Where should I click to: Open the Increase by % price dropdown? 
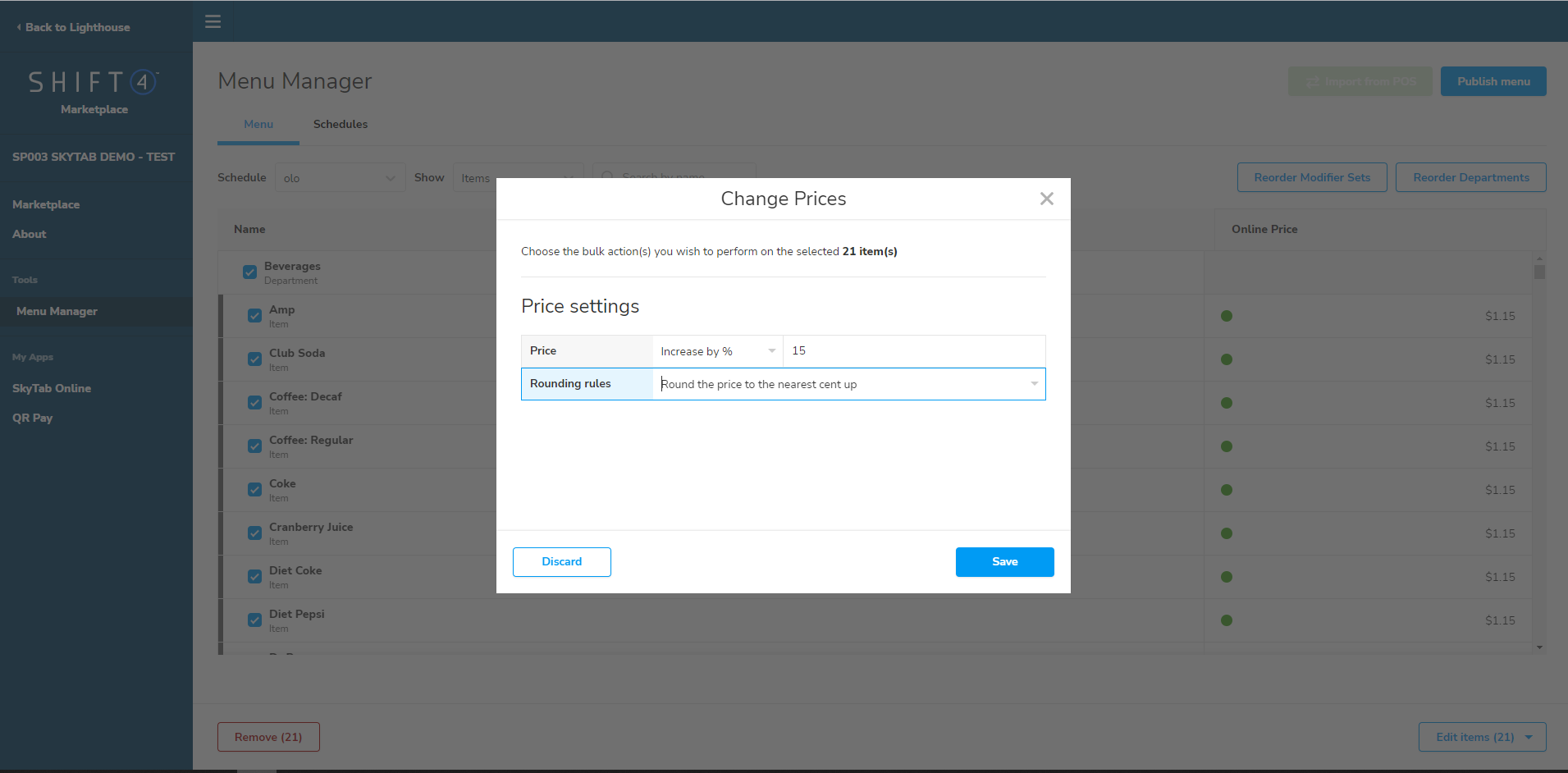[x=717, y=351]
